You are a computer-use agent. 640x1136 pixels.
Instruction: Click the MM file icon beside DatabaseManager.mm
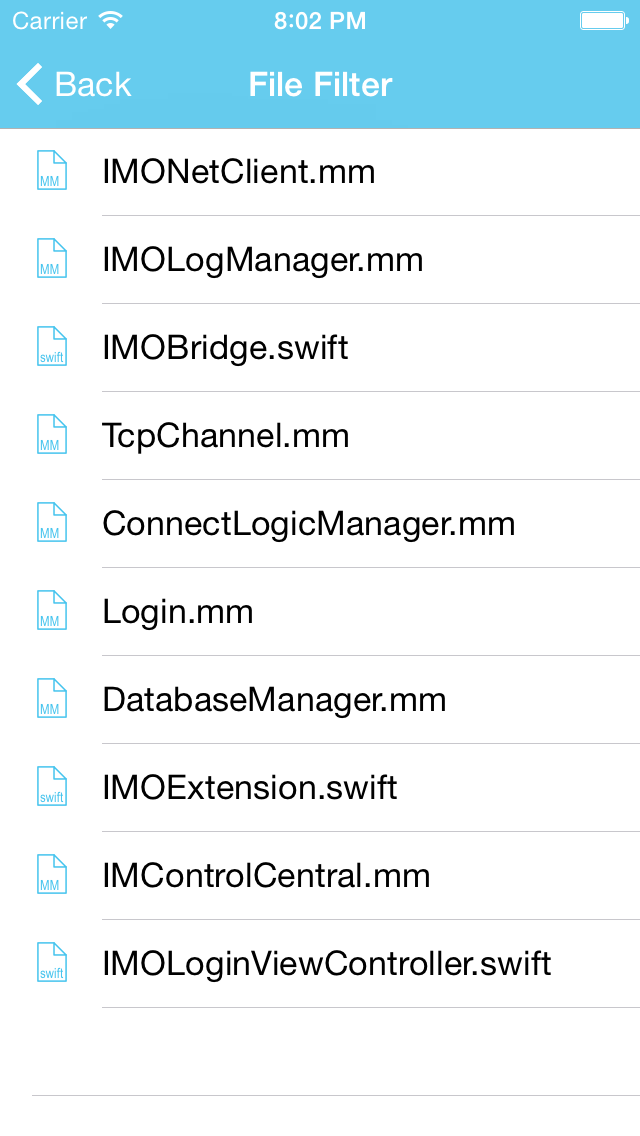tap(51, 698)
